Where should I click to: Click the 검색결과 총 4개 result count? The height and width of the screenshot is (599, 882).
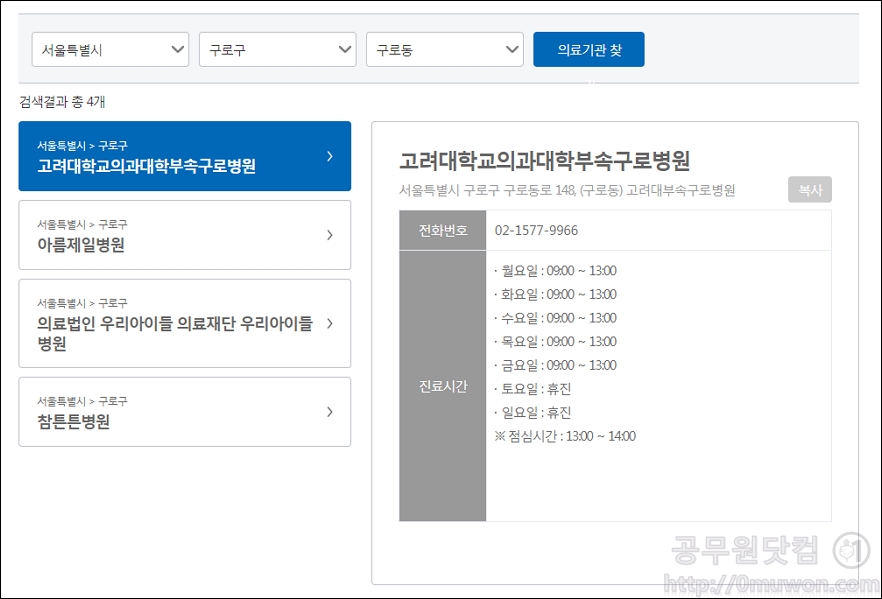pyautogui.click(x=62, y=102)
